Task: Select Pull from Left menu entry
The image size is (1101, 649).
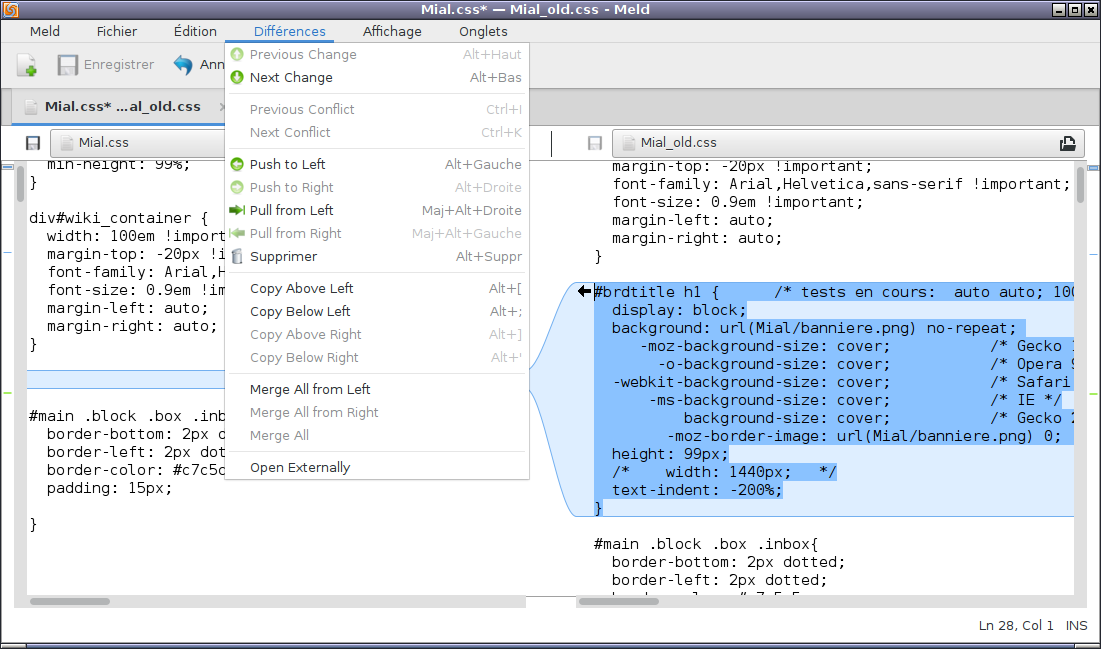Action: (291, 211)
